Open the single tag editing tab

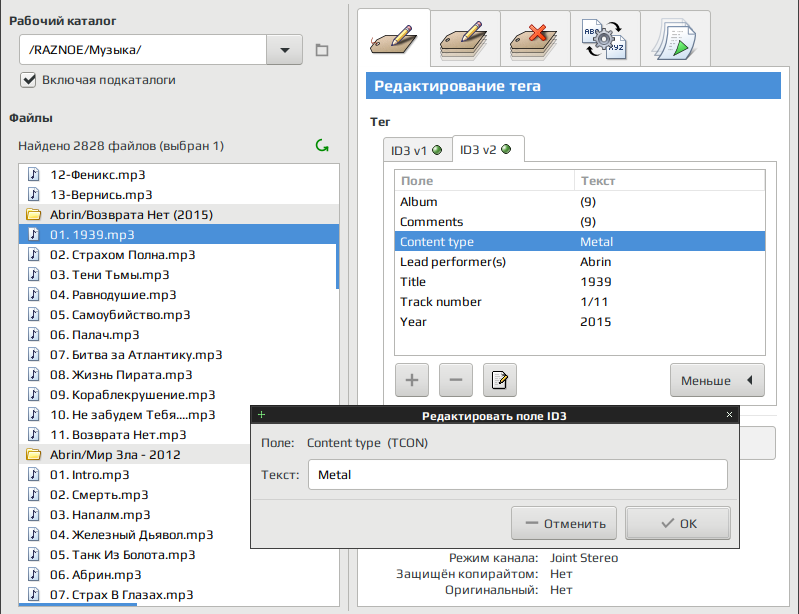coord(394,38)
